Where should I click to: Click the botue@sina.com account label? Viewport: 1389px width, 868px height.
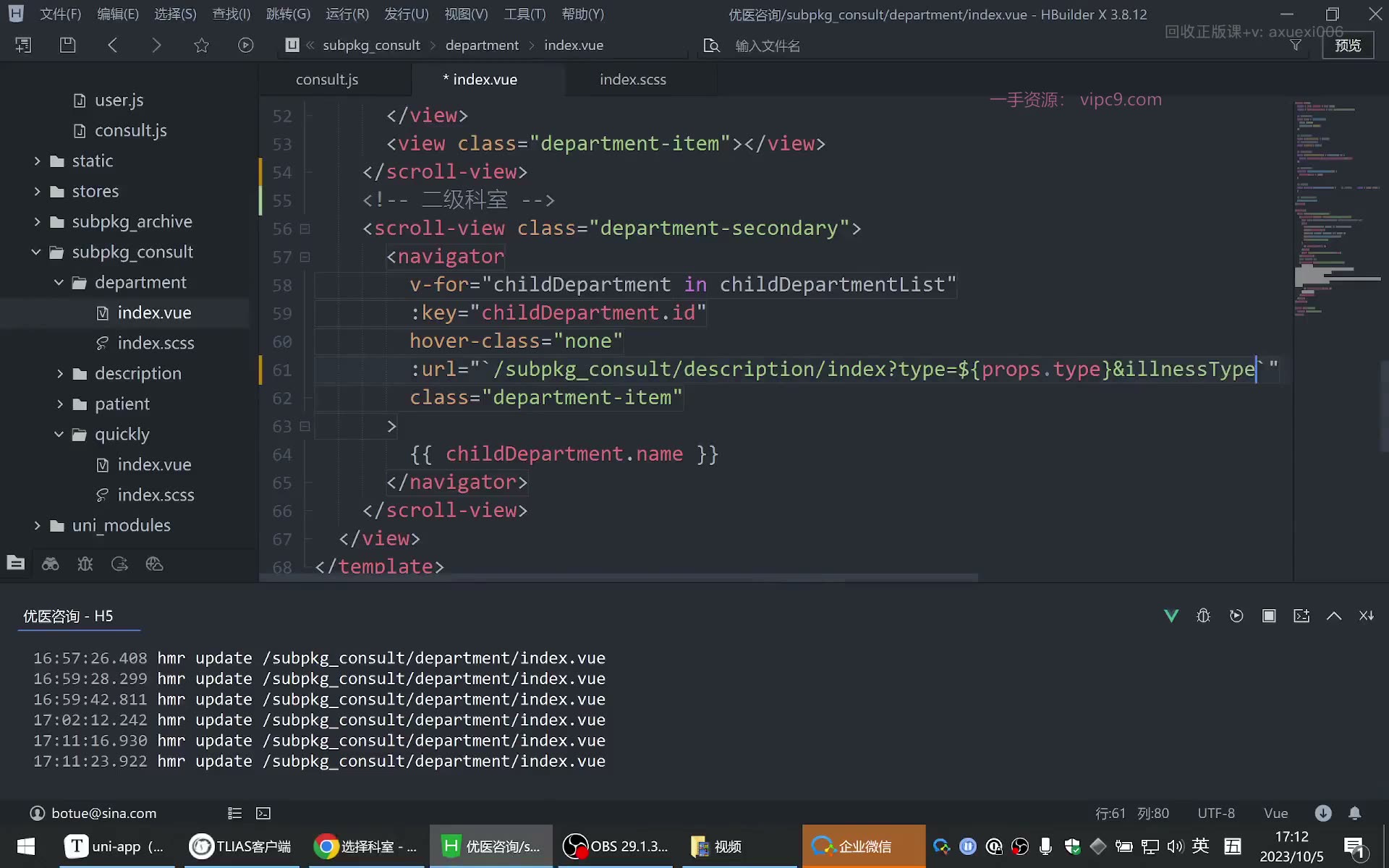pos(103,813)
